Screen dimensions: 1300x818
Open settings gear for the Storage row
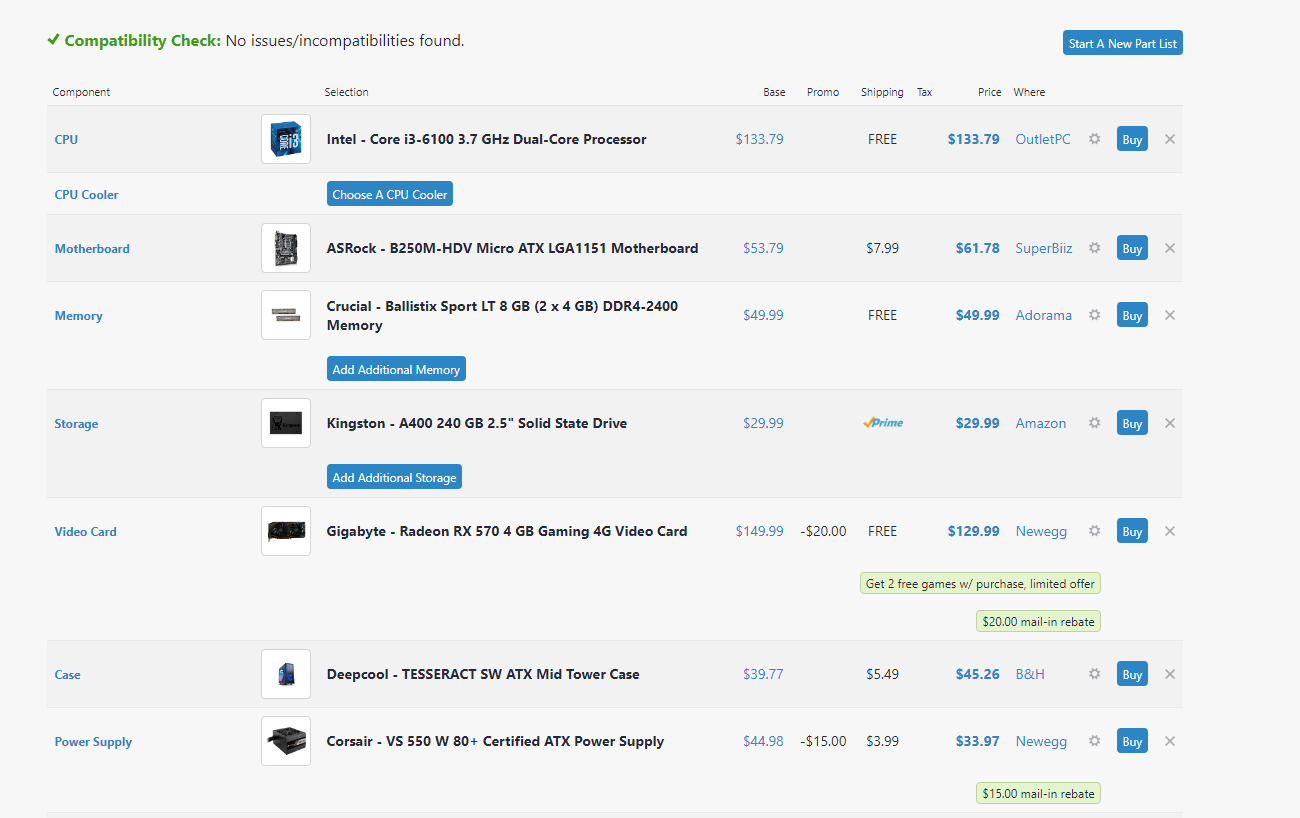click(1094, 423)
